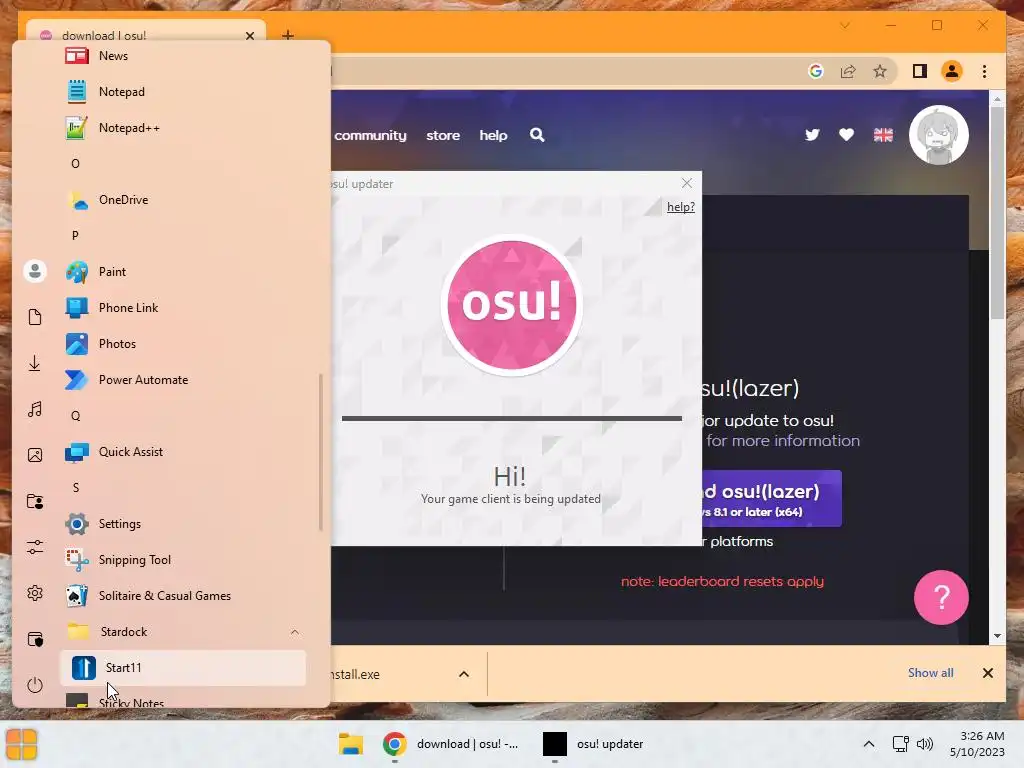The width and height of the screenshot is (1024, 768).
Task: Open Quick Assist from the list
Action: 184,451
